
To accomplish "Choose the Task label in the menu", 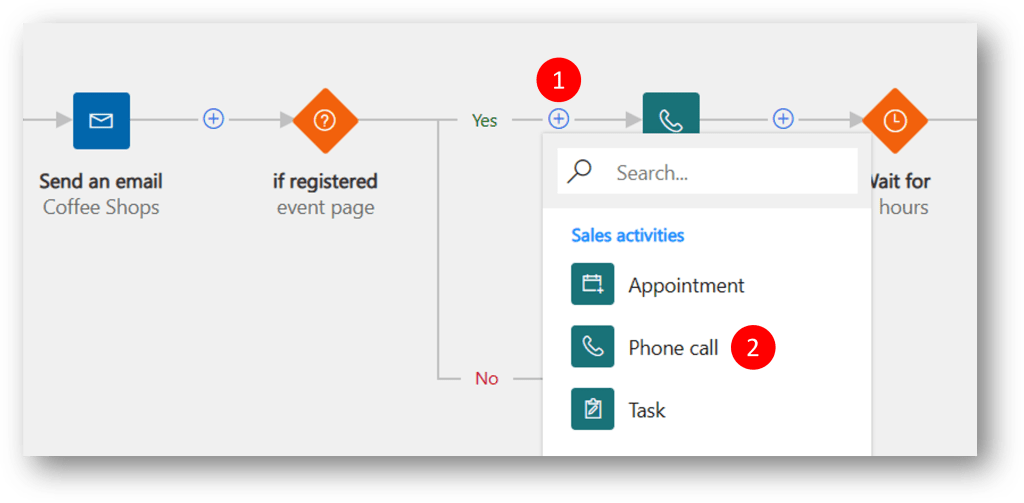I will pyautogui.click(x=647, y=410).
